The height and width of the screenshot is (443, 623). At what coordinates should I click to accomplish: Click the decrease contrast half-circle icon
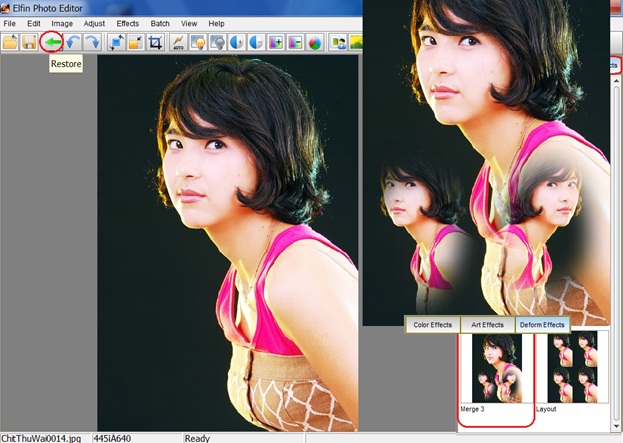tap(256, 42)
